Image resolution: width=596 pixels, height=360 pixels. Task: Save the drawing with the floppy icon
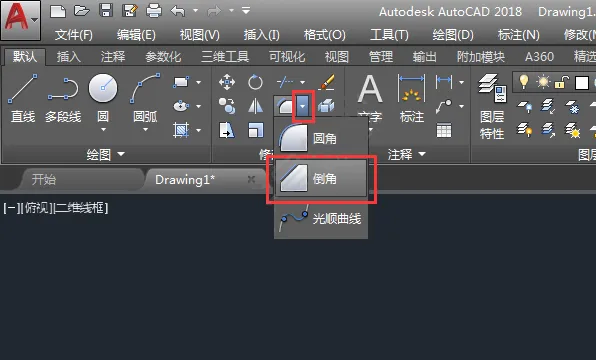[106, 10]
